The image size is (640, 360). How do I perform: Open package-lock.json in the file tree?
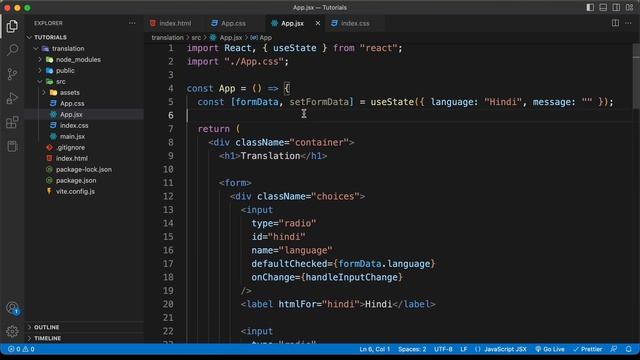84,169
